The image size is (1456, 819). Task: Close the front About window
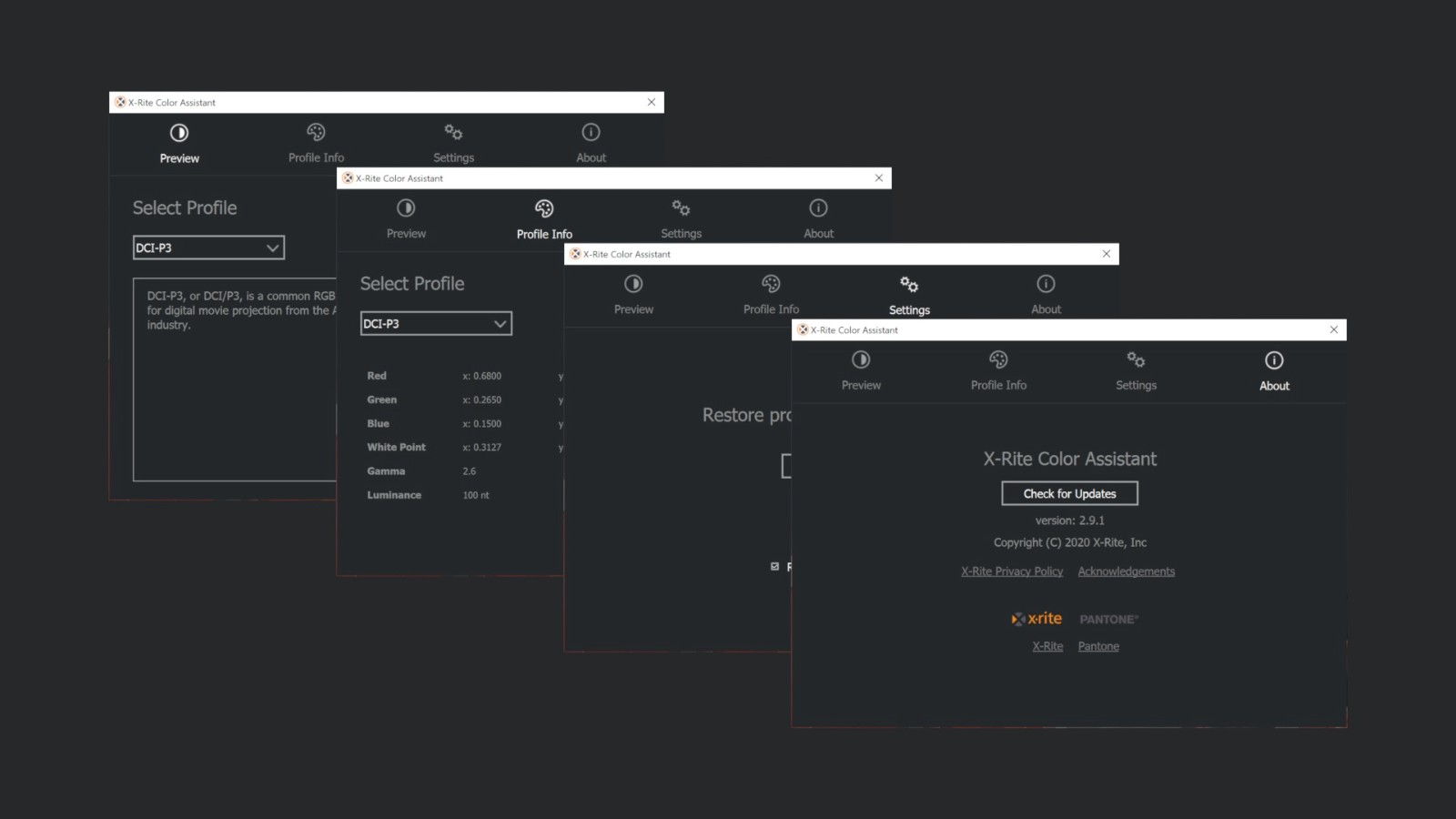[1334, 329]
